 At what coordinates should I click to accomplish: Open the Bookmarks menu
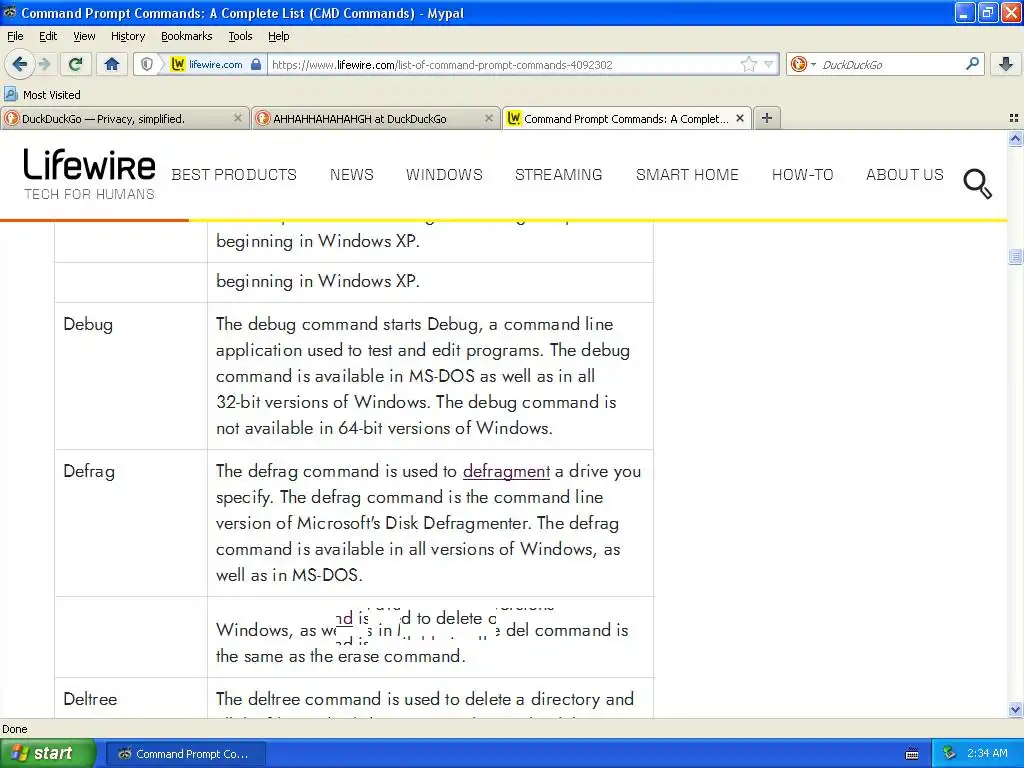[x=186, y=36]
